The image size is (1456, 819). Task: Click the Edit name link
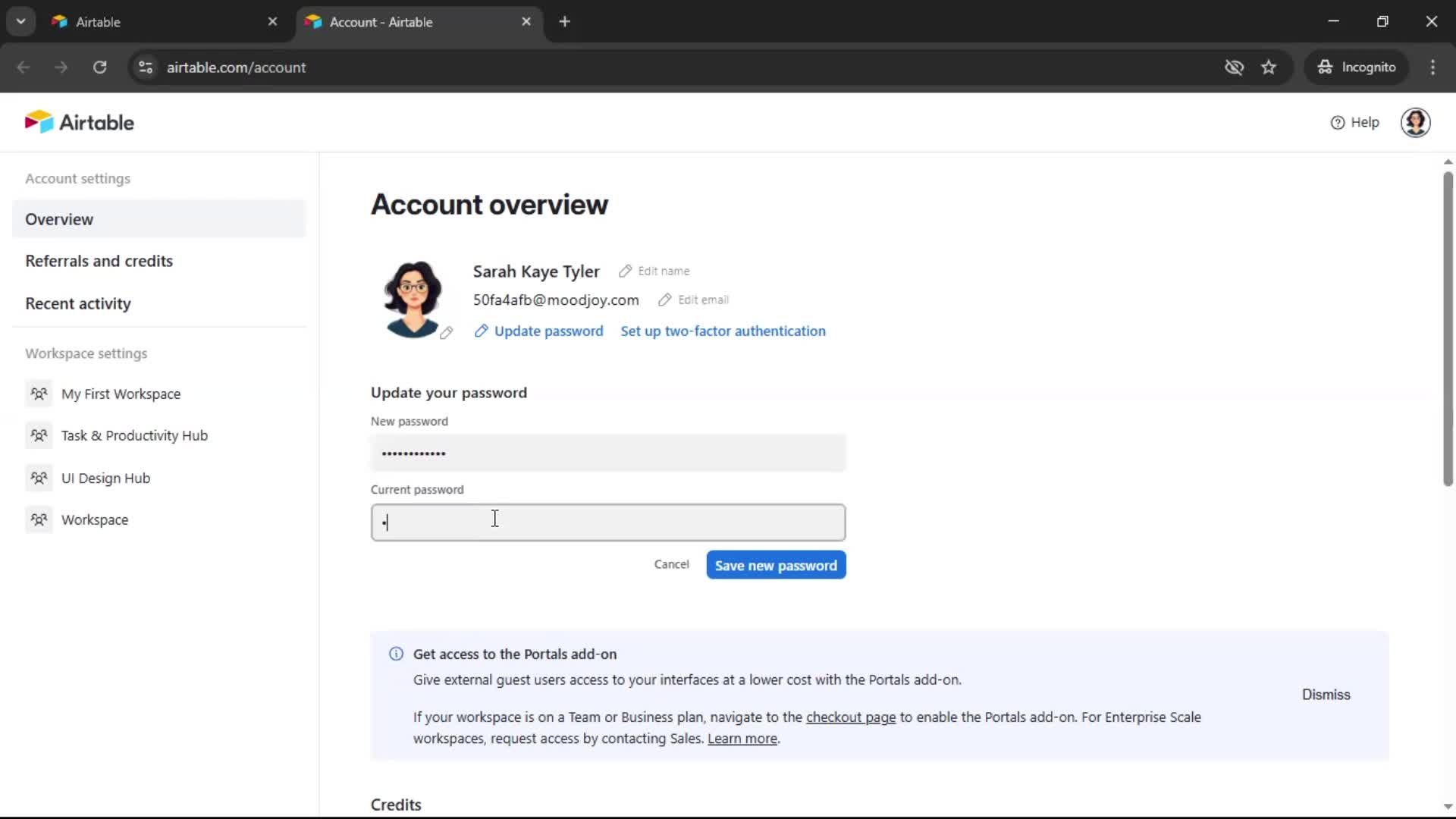coord(654,271)
